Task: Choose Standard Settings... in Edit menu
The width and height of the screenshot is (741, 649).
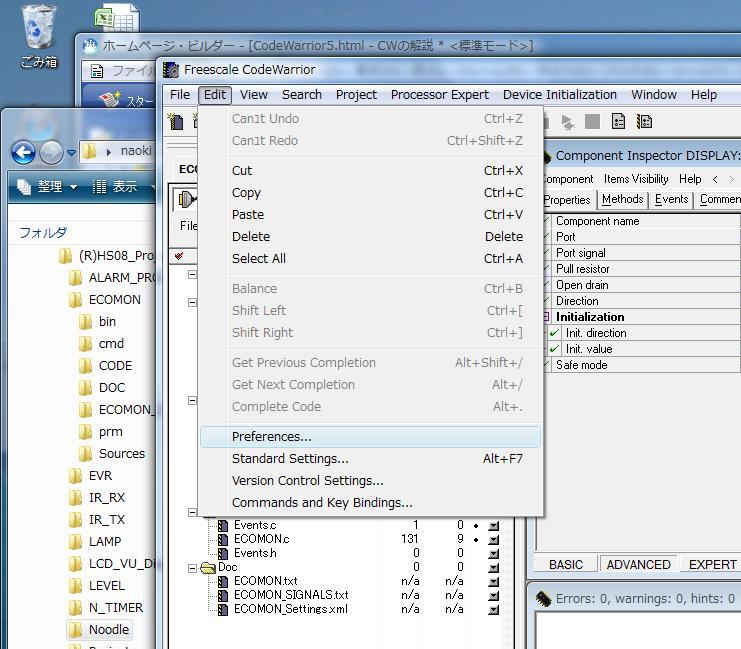Action: pos(370,459)
